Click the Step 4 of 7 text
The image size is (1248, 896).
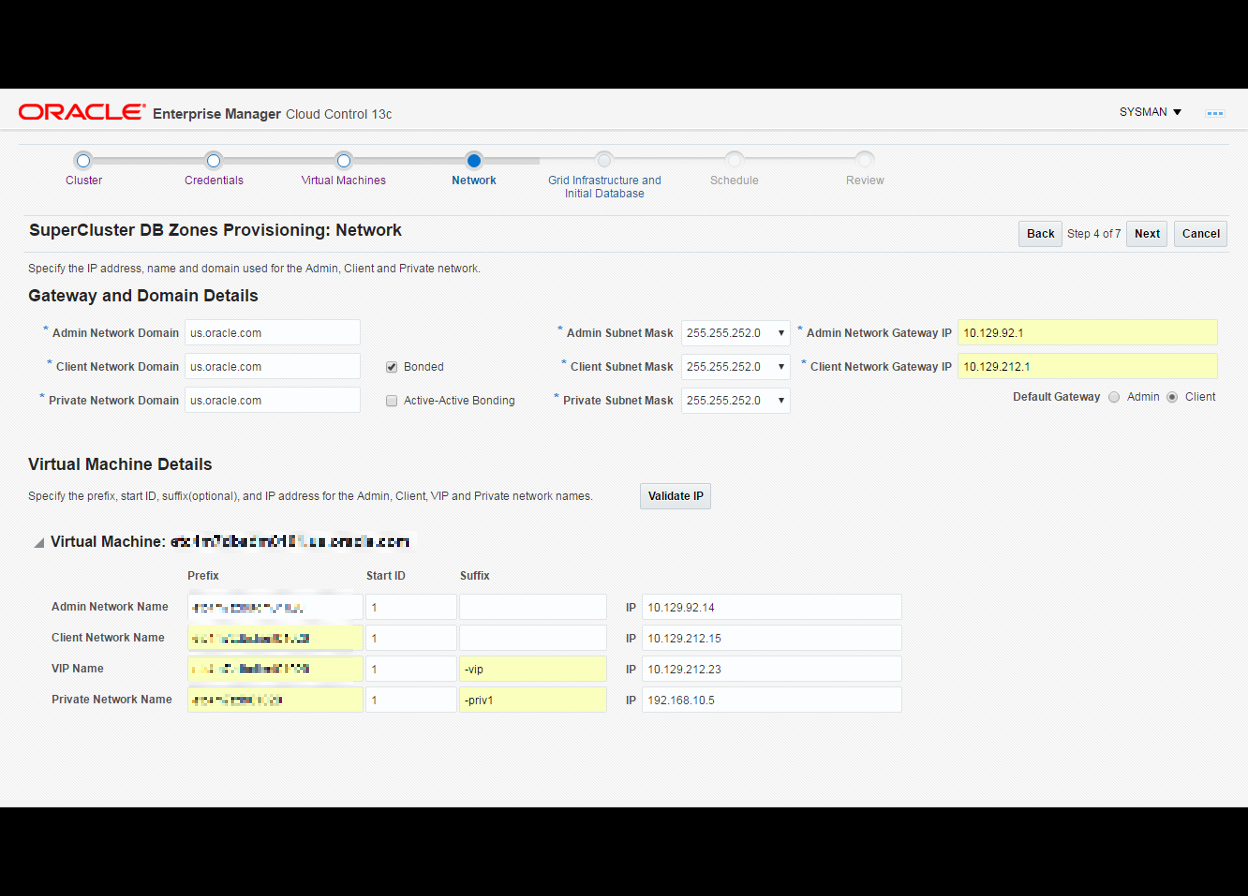click(1094, 234)
